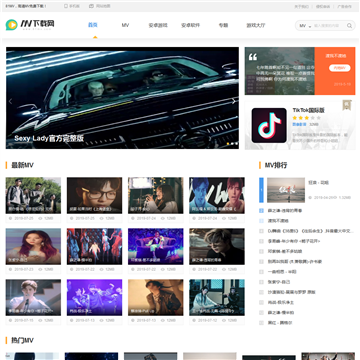
Task: Click the clock icon beside 2019-07-12
Action: pyautogui.click(x=194, y=320)
